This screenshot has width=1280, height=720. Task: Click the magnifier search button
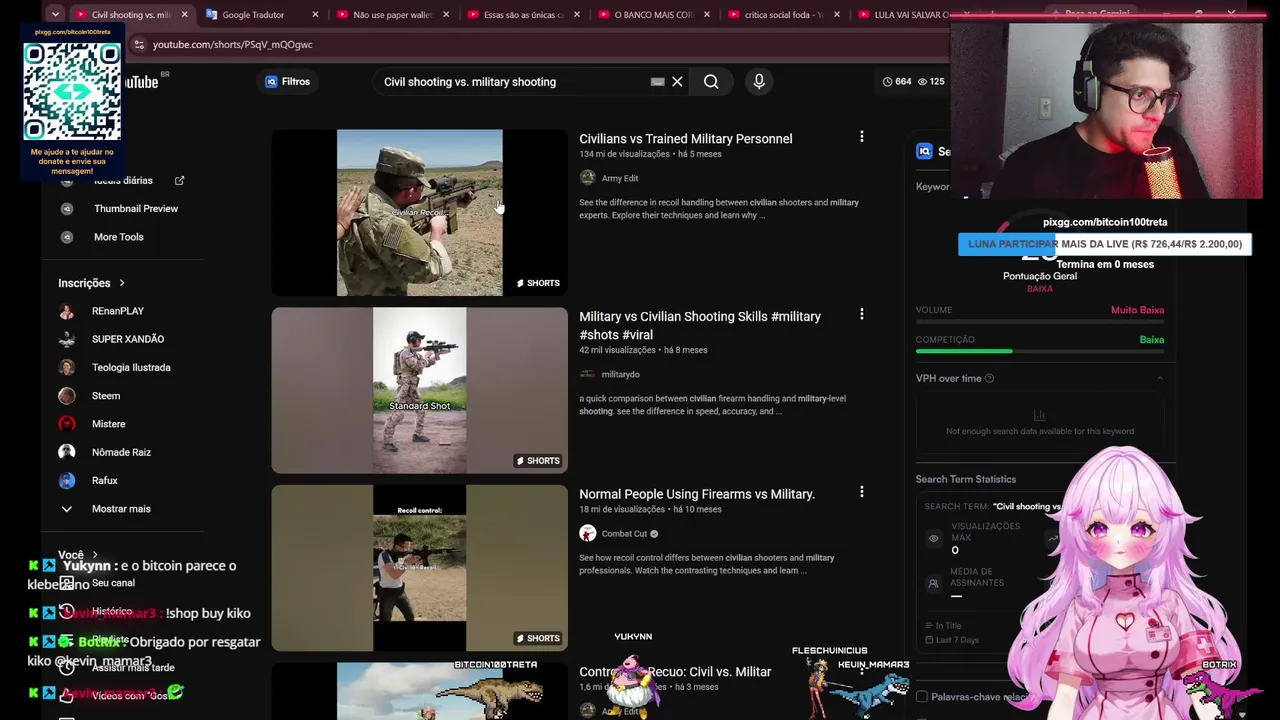[711, 82]
